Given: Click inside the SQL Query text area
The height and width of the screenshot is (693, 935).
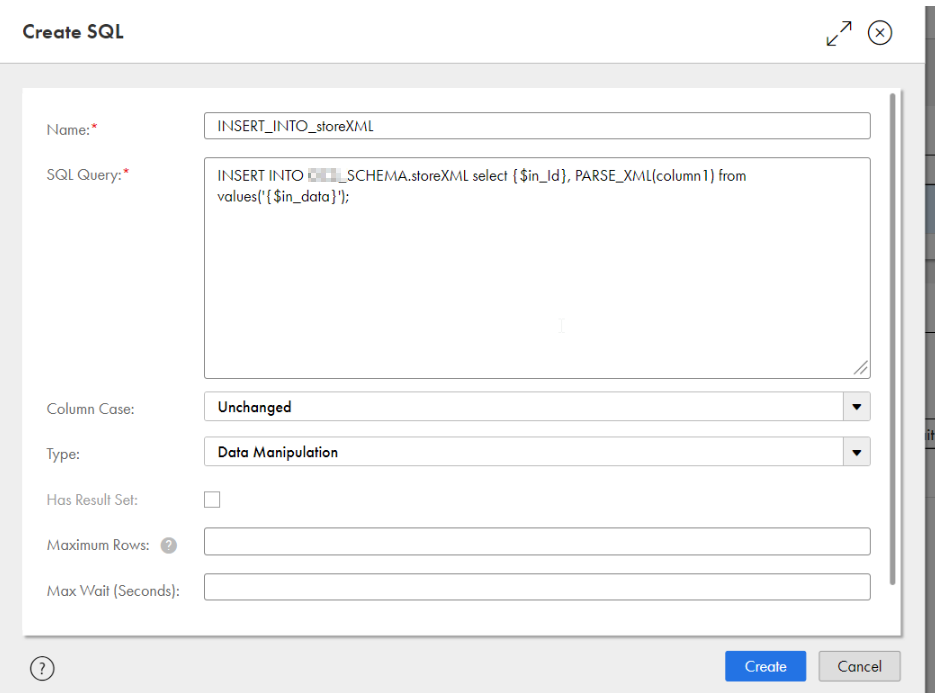Looking at the screenshot, I should point(537,268).
